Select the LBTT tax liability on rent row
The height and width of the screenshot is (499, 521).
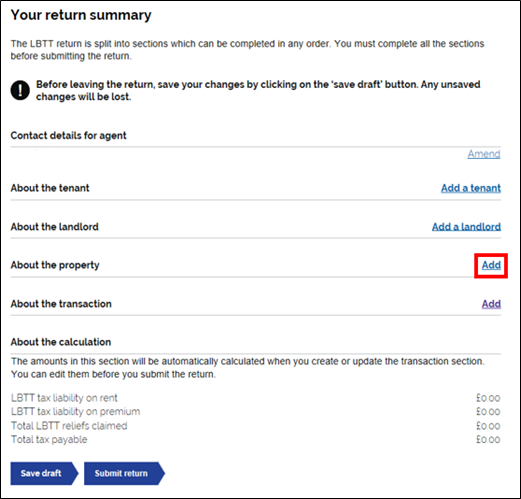(x=256, y=398)
